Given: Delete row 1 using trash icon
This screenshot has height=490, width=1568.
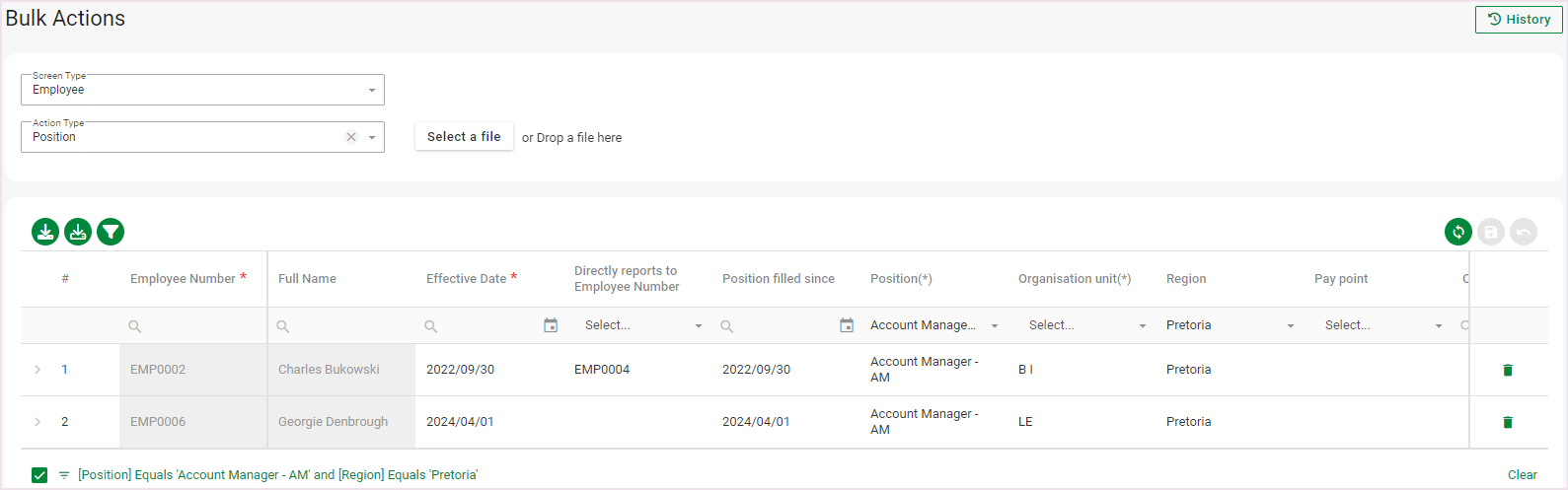Looking at the screenshot, I should (x=1507, y=370).
